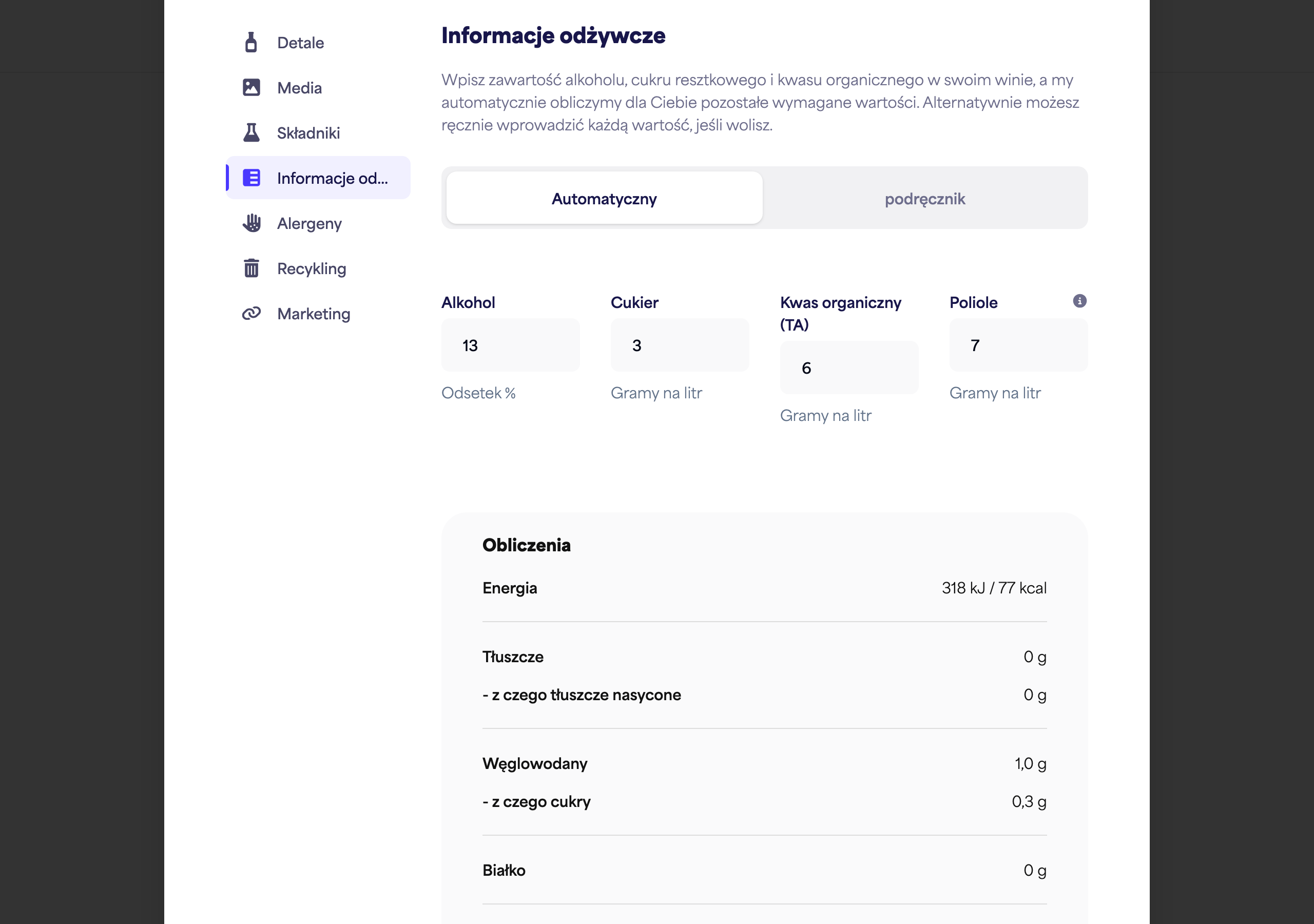Screen dimensions: 1314x924
Task: Focus the Poliole input with value 7
Action: point(1019,345)
